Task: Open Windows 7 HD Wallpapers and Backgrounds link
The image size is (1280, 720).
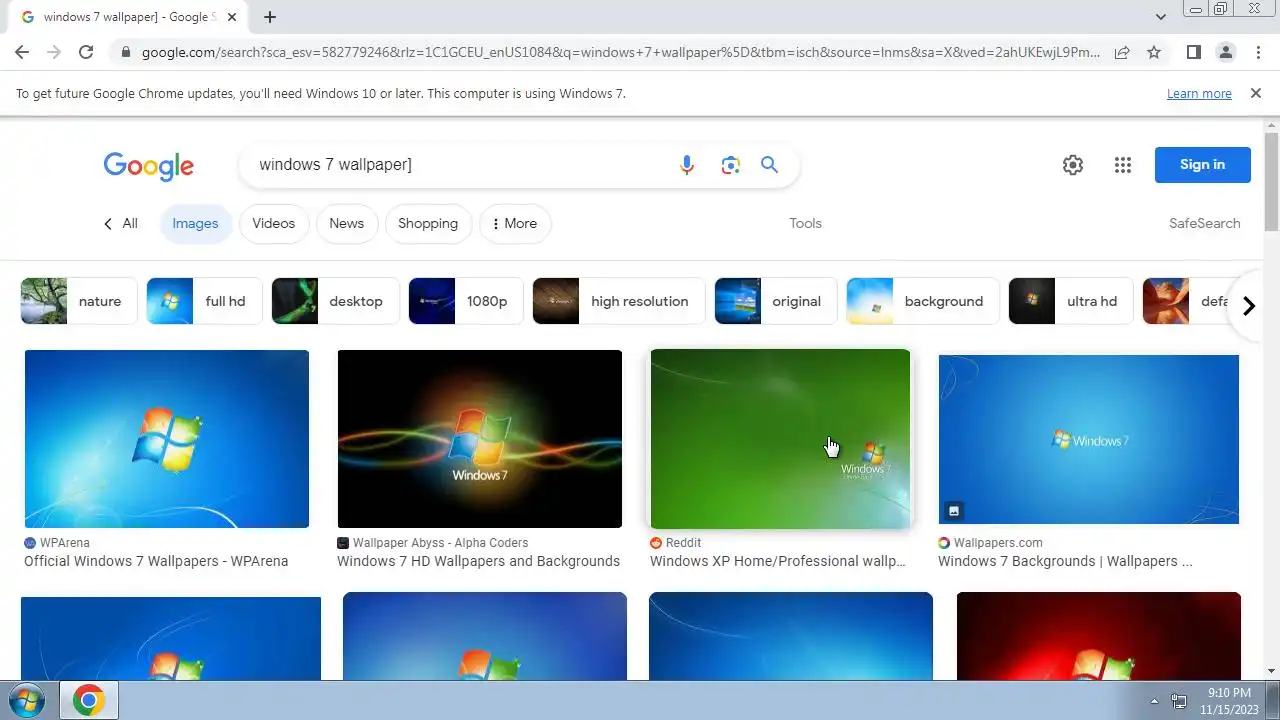Action: [478, 561]
